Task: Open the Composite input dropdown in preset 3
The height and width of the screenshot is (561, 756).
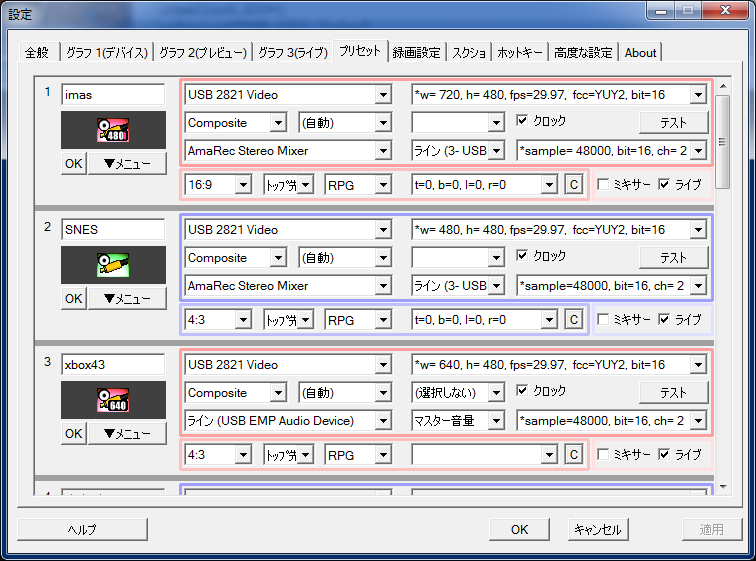Action: pos(235,392)
